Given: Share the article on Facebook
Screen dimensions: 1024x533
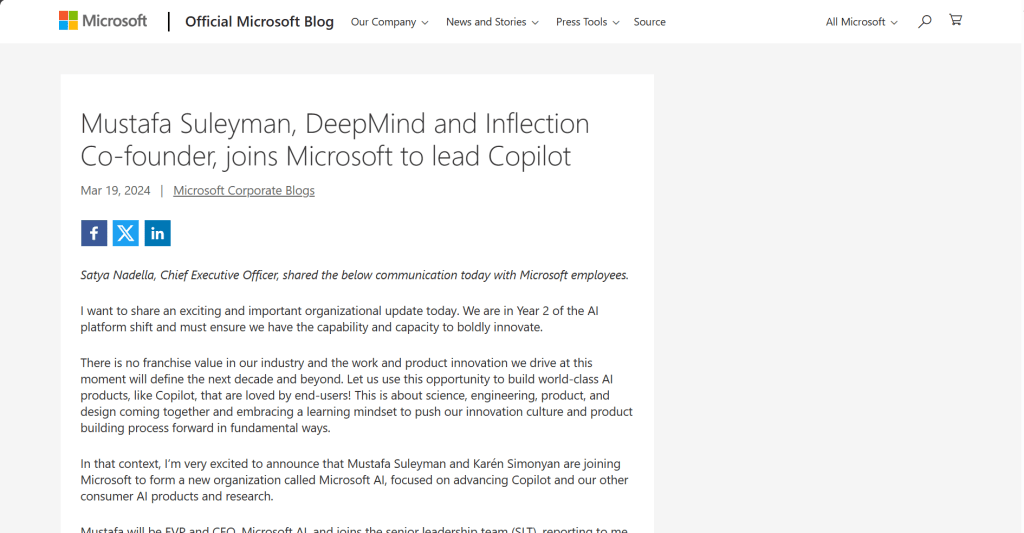Looking at the screenshot, I should coord(94,233).
